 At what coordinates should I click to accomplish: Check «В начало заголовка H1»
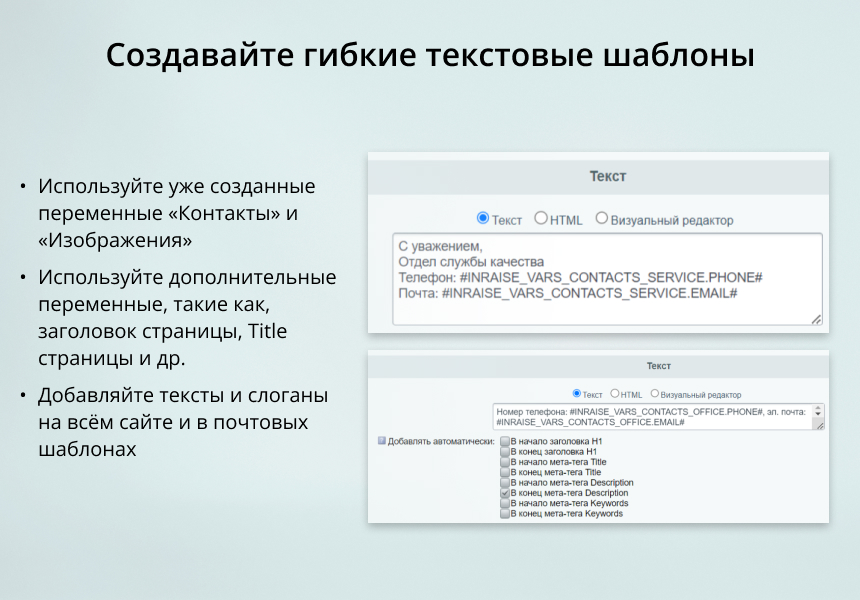(504, 442)
